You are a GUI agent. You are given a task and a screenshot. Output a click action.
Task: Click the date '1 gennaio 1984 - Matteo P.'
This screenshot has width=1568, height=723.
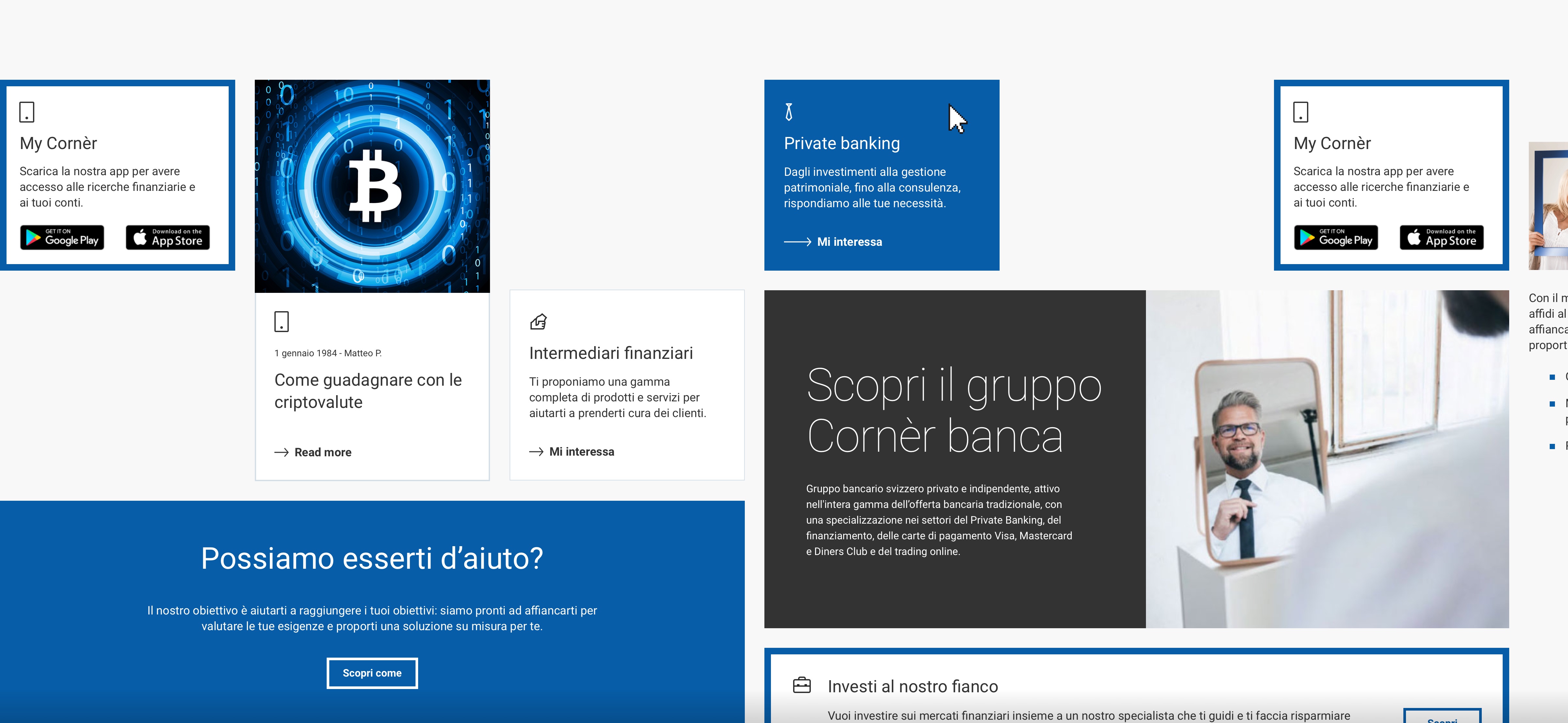coord(328,353)
